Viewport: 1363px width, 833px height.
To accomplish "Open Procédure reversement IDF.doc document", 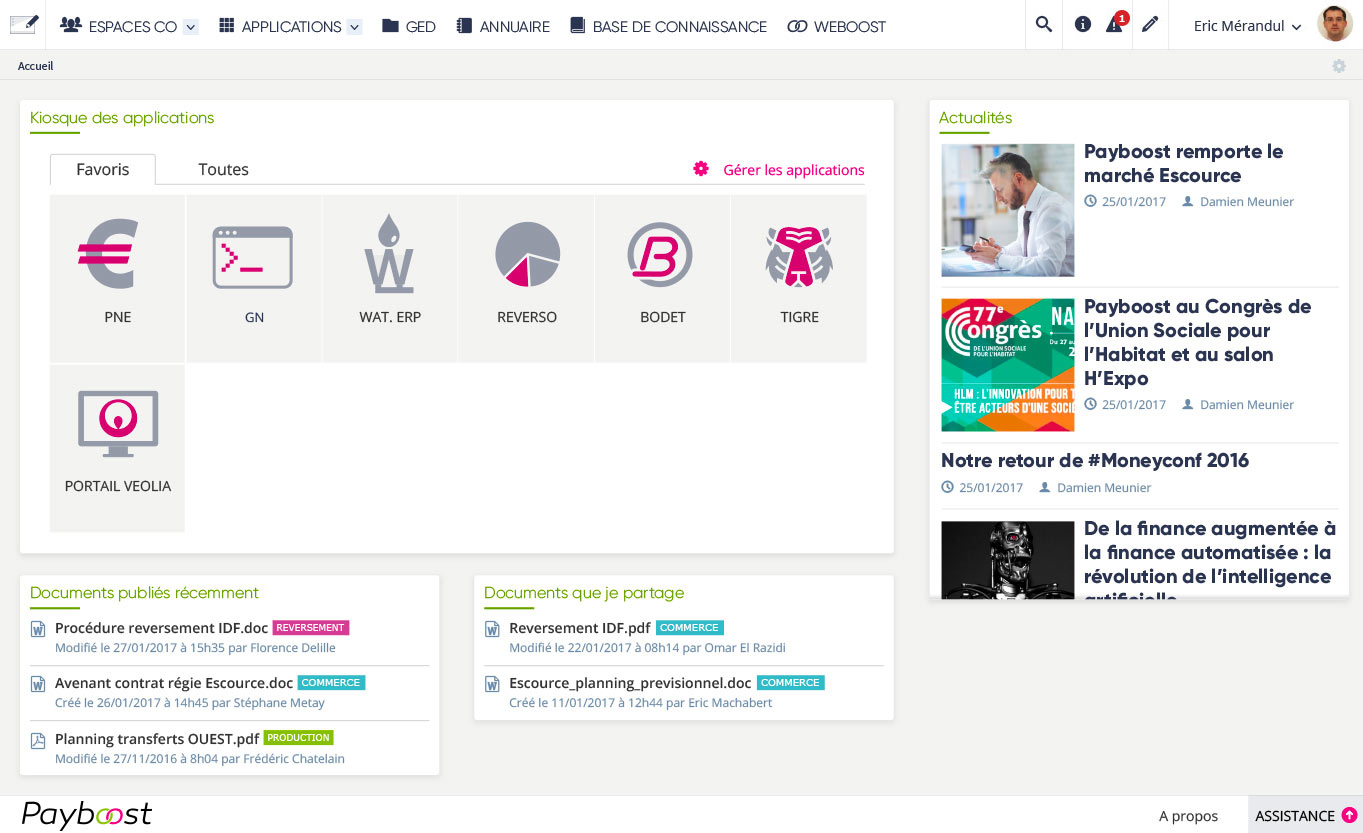I will tap(161, 628).
